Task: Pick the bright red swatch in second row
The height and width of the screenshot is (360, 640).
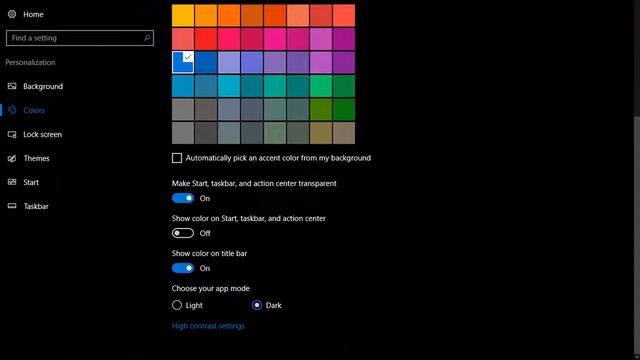Action: [x=206, y=39]
